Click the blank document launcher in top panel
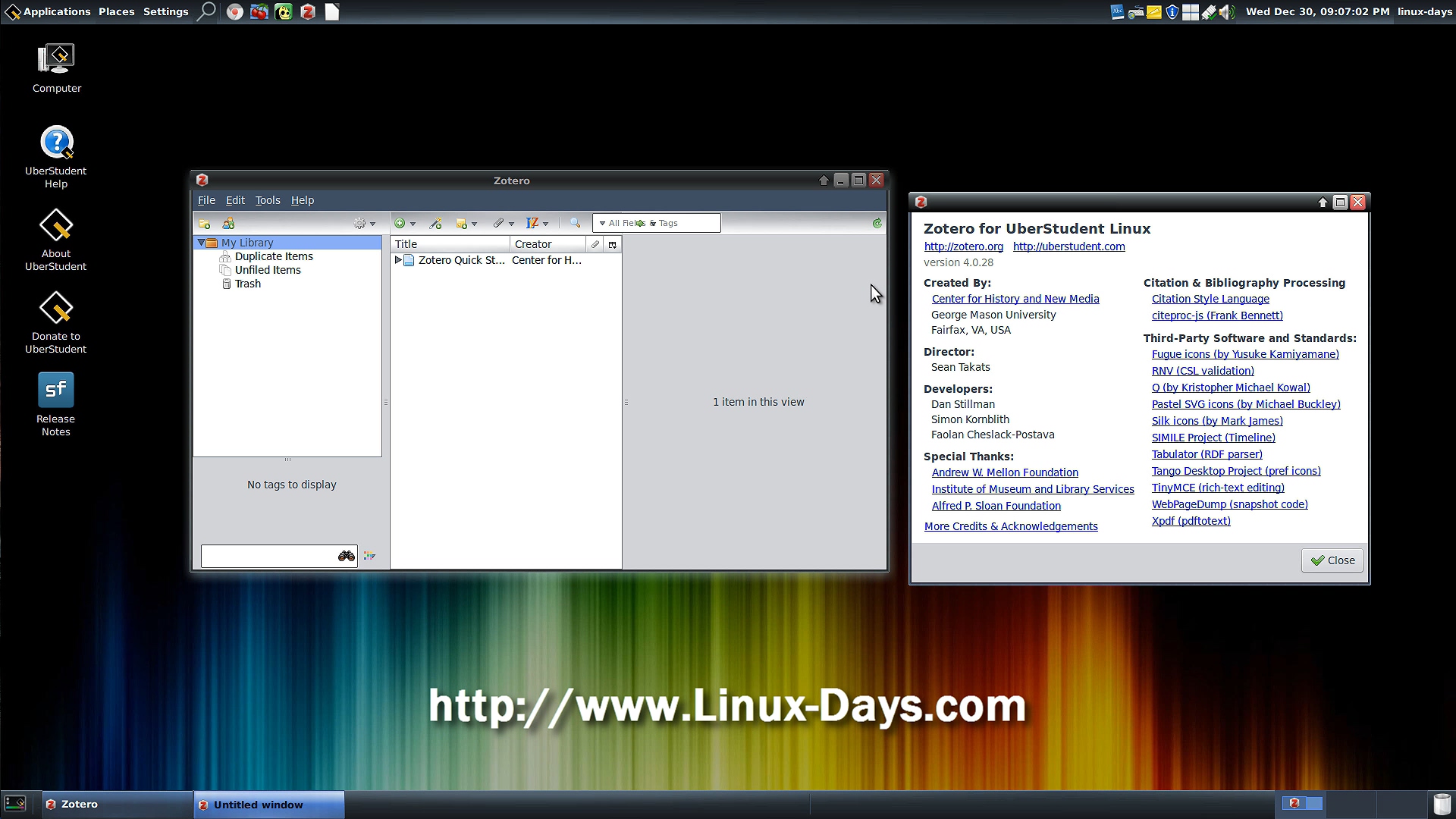The width and height of the screenshot is (1456, 819). click(332, 11)
